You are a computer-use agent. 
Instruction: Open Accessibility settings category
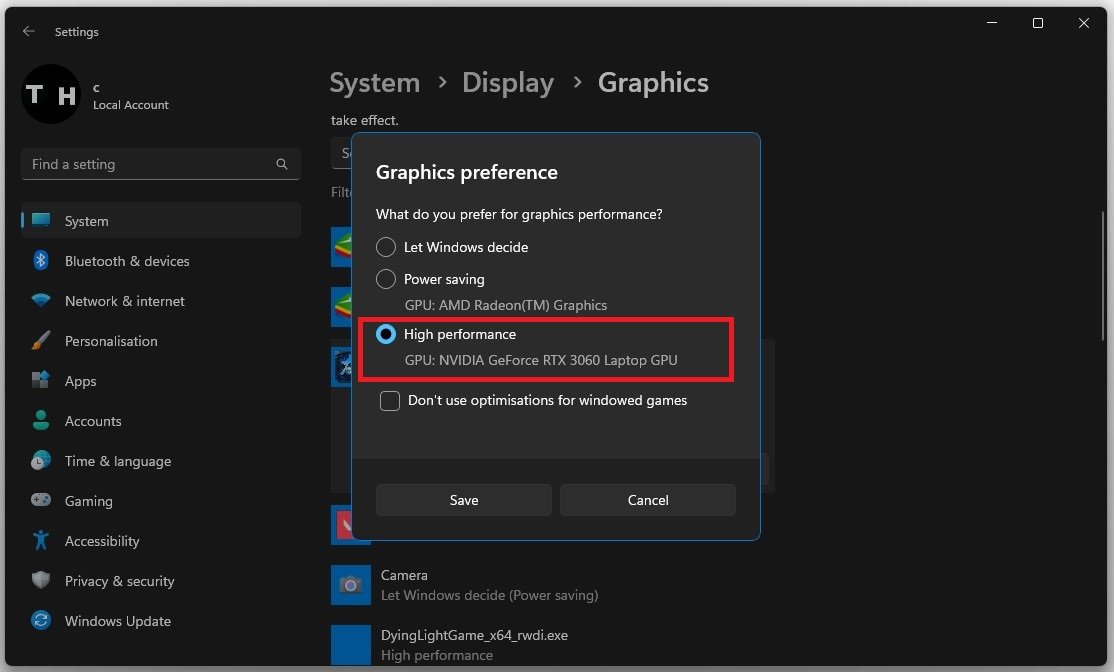click(x=161, y=541)
